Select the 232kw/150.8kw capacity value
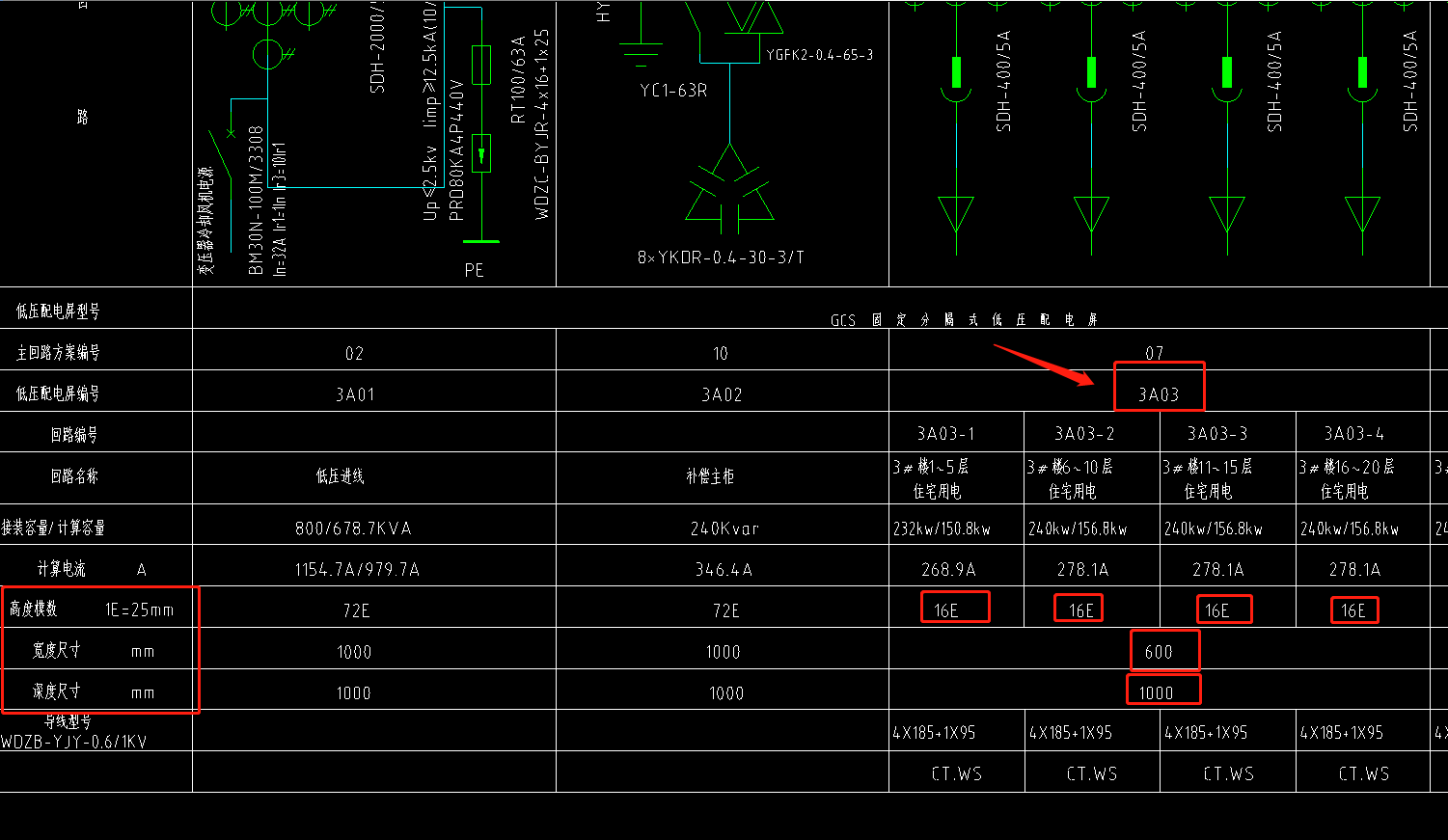This screenshot has width=1448, height=840. tap(943, 528)
